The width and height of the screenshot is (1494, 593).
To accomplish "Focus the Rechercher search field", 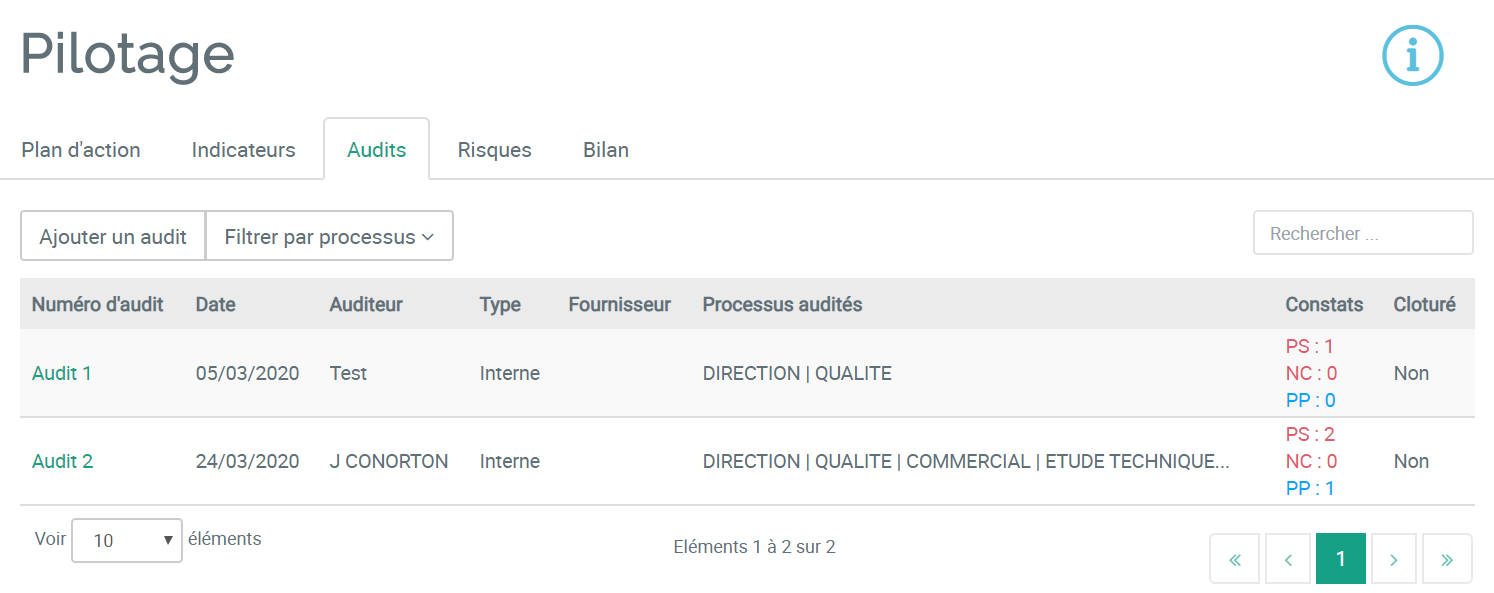I will tap(1363, 233).
